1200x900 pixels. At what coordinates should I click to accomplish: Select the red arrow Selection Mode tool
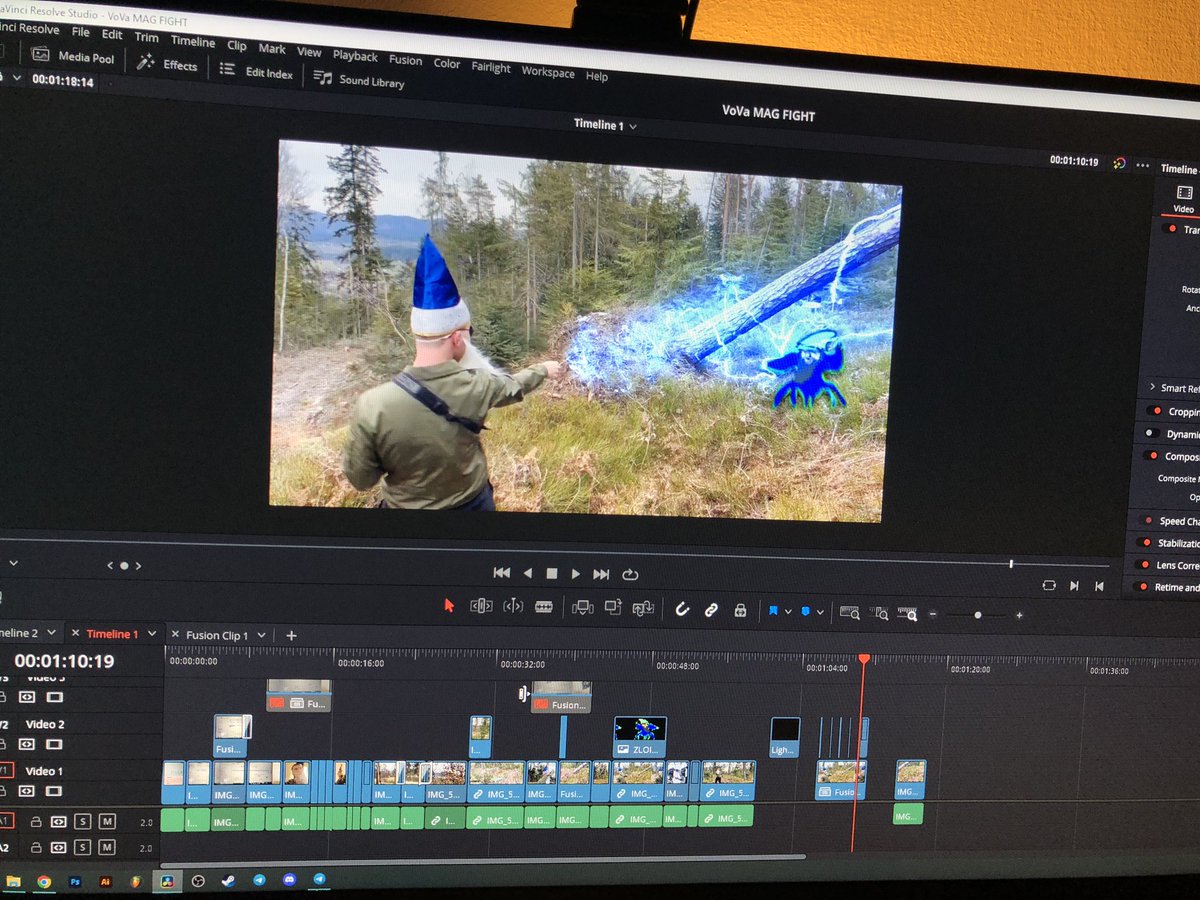click(449, 605)
